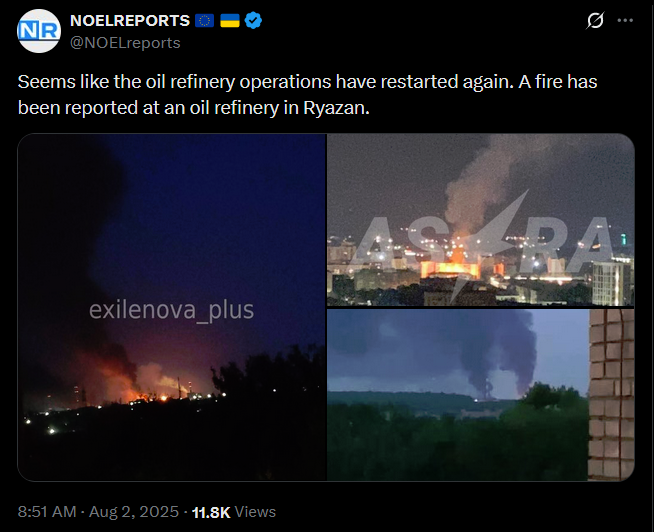654x532 pixels.
Task: Click the brick wall in bottom-right photo
Action: [611, 395]
